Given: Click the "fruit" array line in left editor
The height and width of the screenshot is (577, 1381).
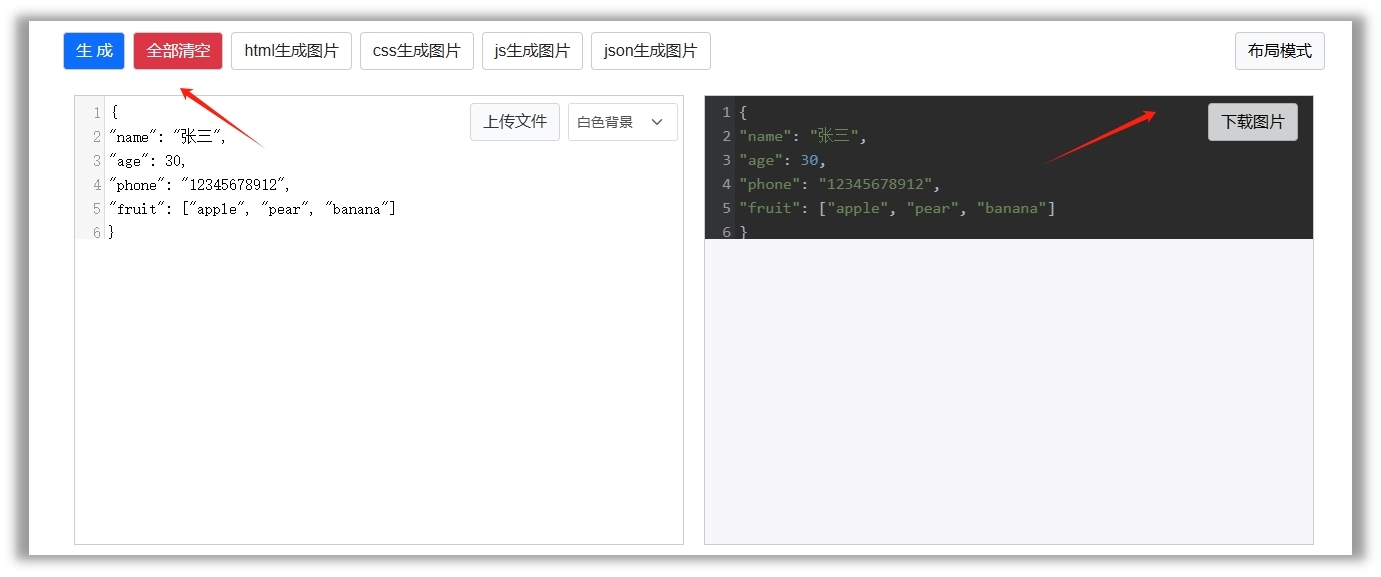Looking at the screenshot, I should click(252, 209).
